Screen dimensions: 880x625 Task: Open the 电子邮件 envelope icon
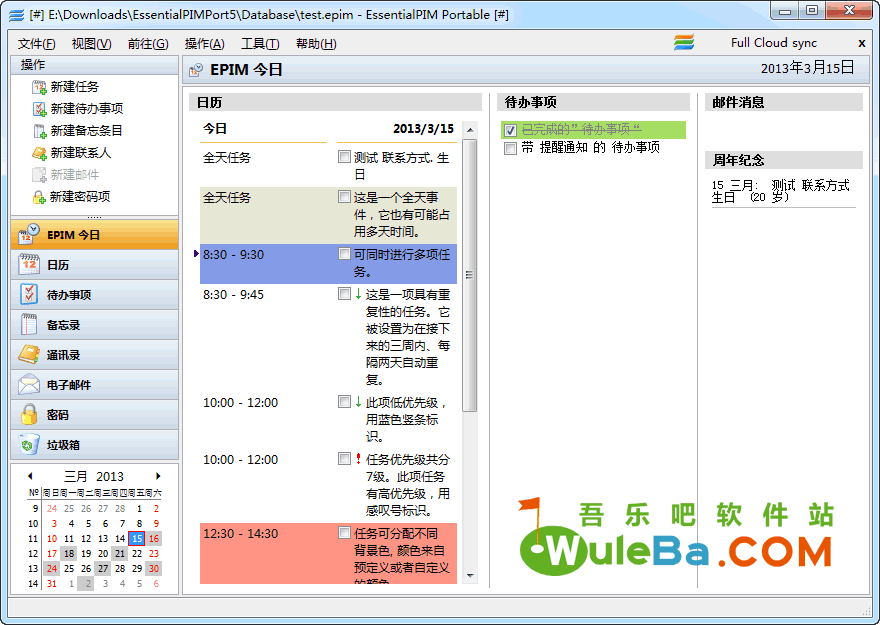[x=29, y=384]
